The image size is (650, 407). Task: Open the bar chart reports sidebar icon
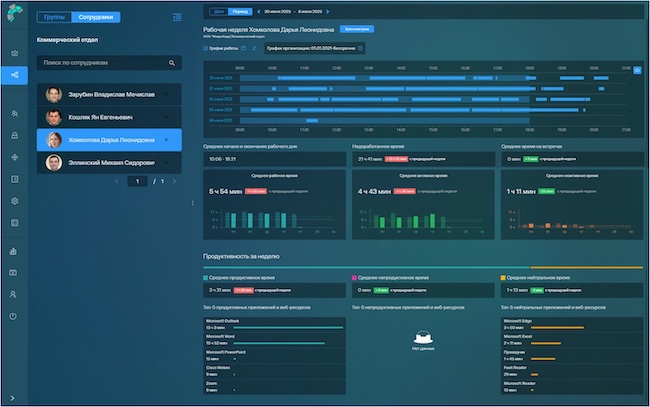(x=13, y=251)
